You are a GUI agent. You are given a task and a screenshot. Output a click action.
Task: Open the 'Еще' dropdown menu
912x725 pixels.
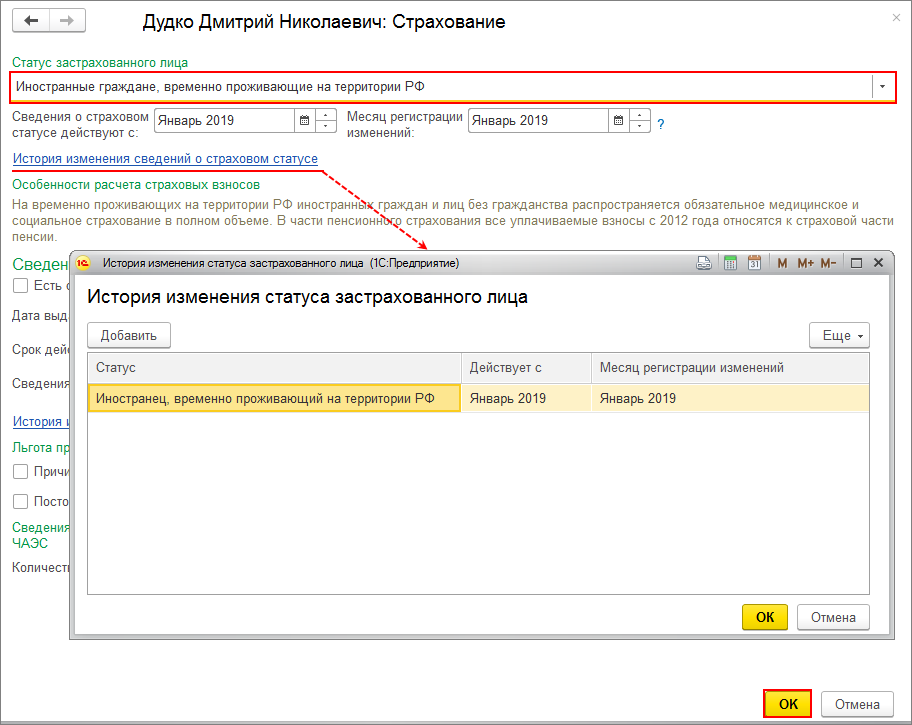point(838,335)
